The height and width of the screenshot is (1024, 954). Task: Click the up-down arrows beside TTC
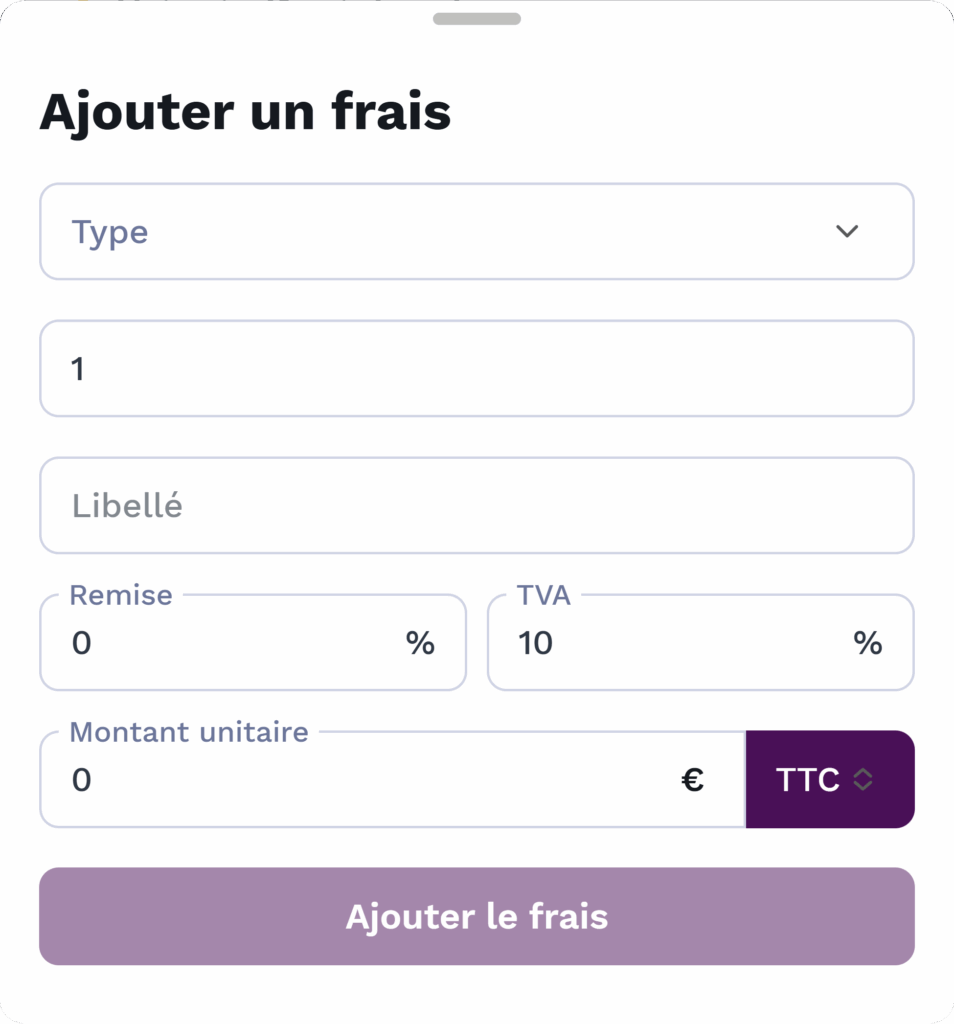click(864, 780)
